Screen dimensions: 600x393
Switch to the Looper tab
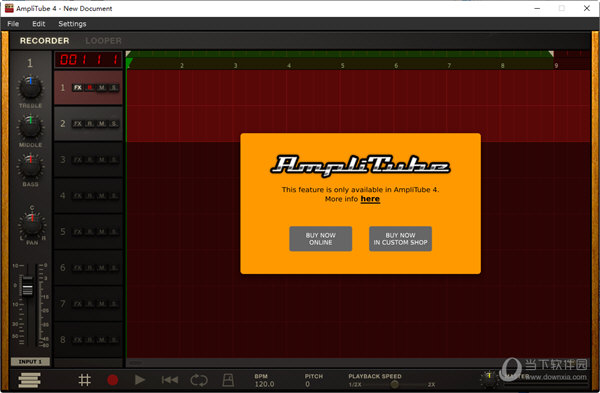click(103, 41)
